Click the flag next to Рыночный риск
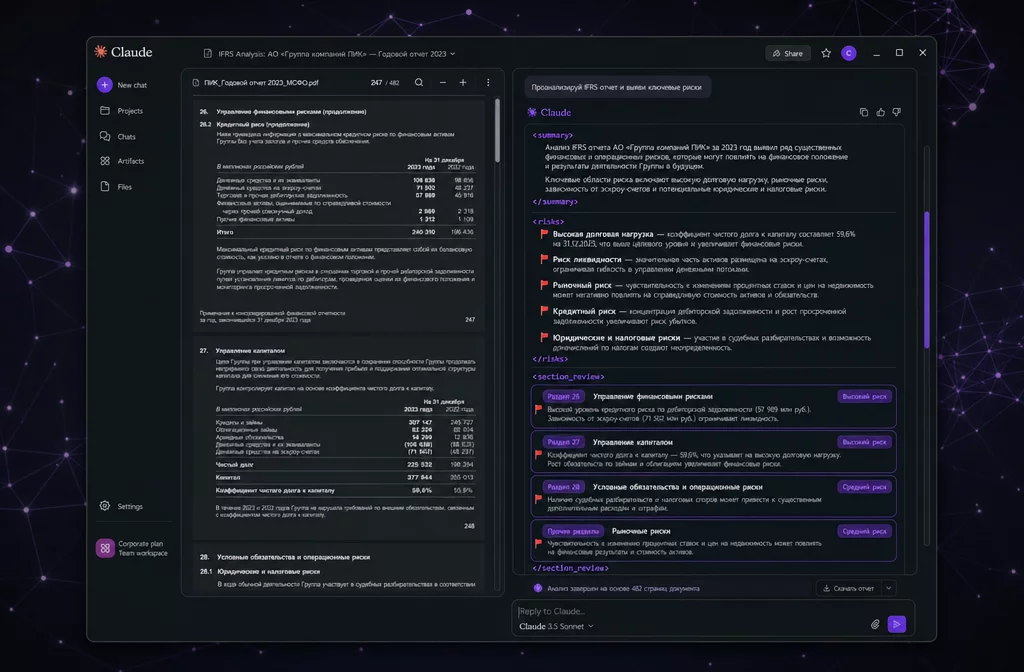The width and height of the screenshot is (1024, 672). (x=544, y=285)
